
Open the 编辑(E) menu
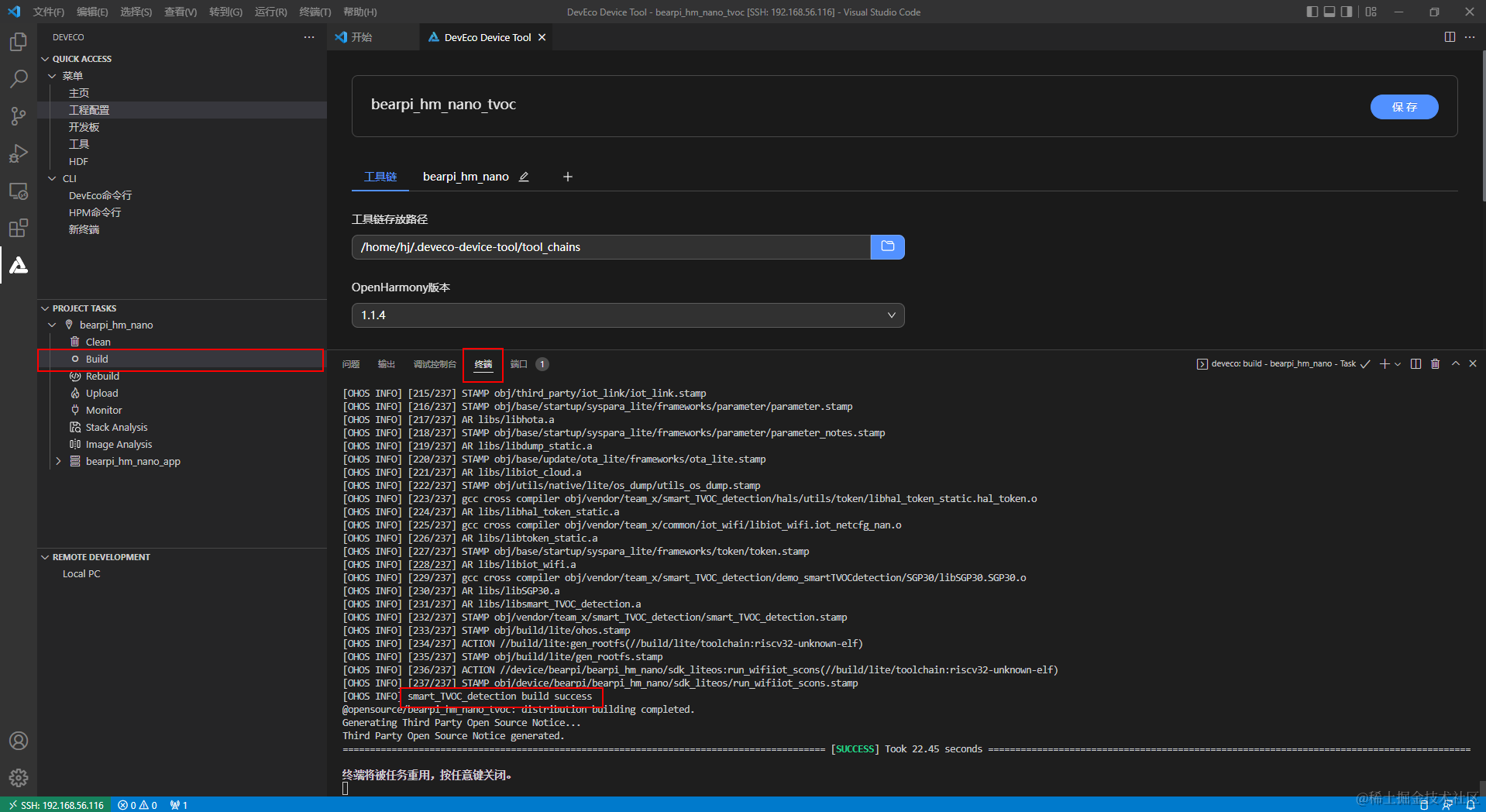pos(92,12)
